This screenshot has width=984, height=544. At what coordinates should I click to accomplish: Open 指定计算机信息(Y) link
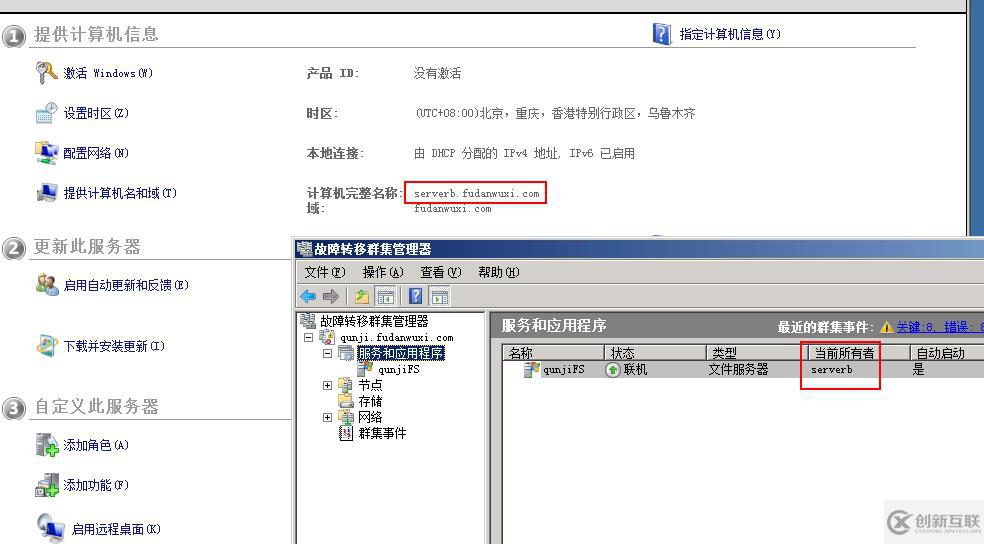click(x=730, y=34)
